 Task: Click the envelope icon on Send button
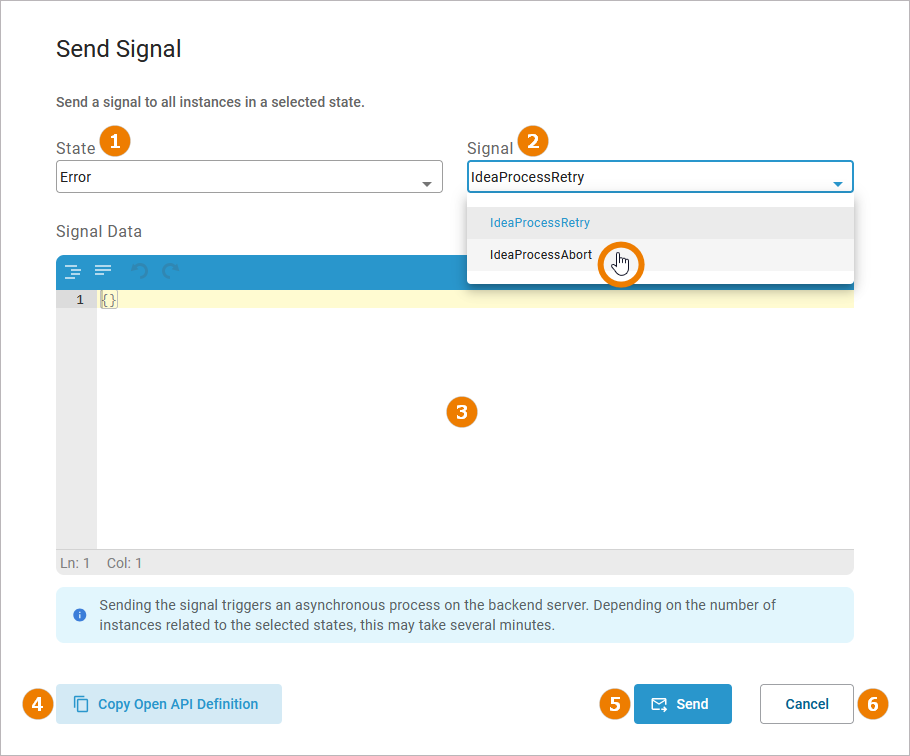click(659, 704)
